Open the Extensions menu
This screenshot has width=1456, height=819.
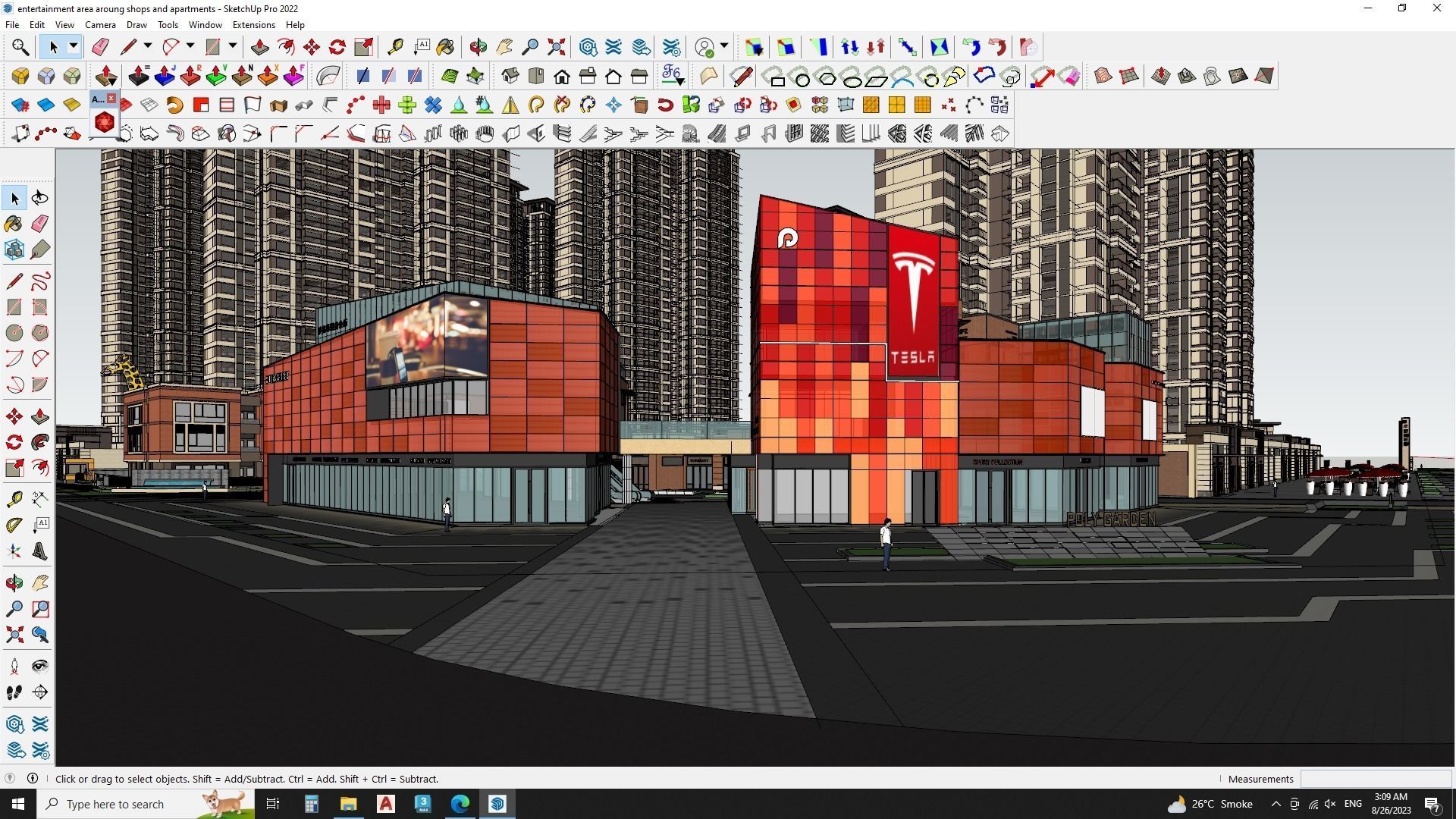tap(253, 25)
